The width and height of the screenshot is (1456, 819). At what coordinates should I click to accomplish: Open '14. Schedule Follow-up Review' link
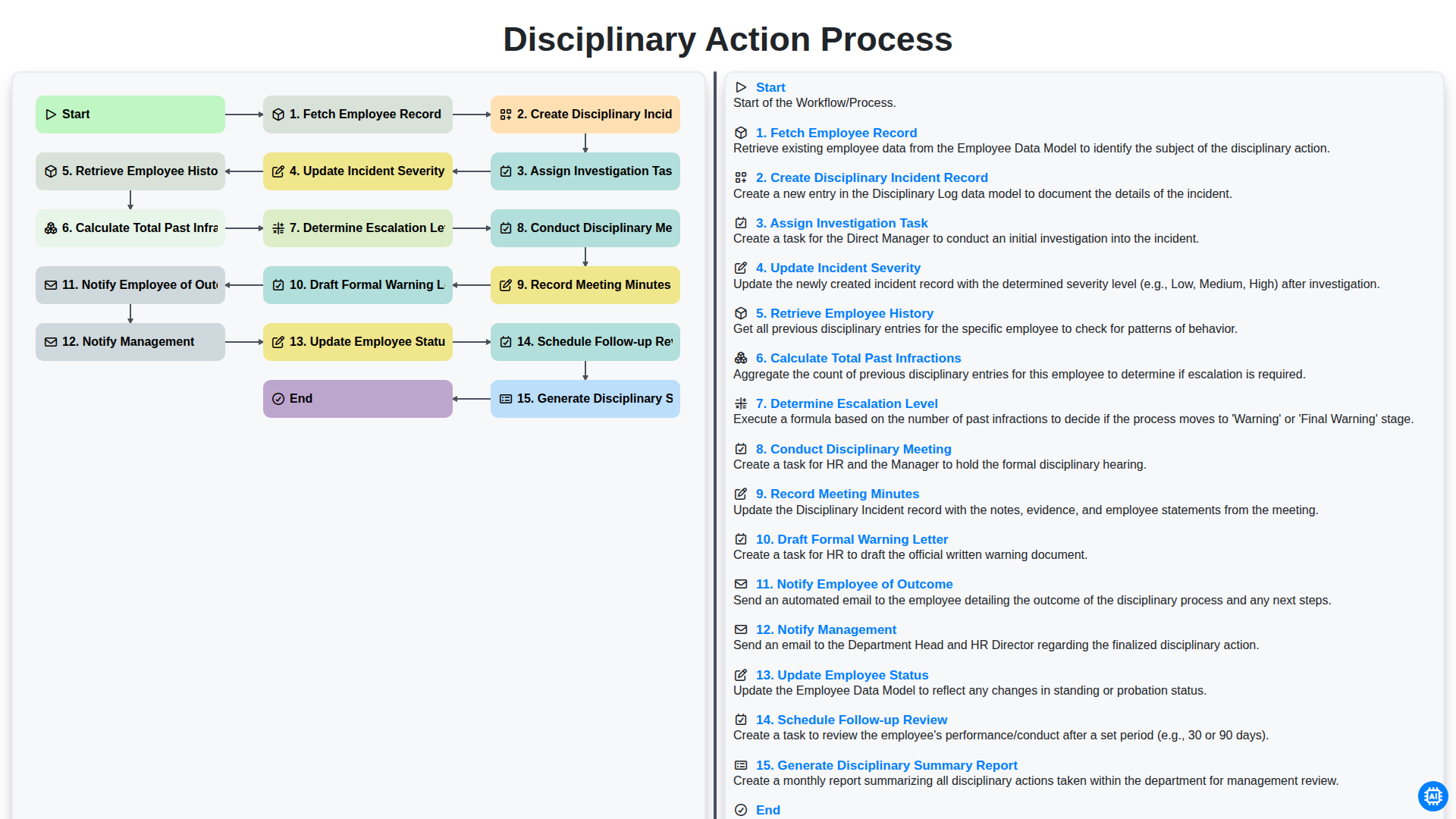852,720
